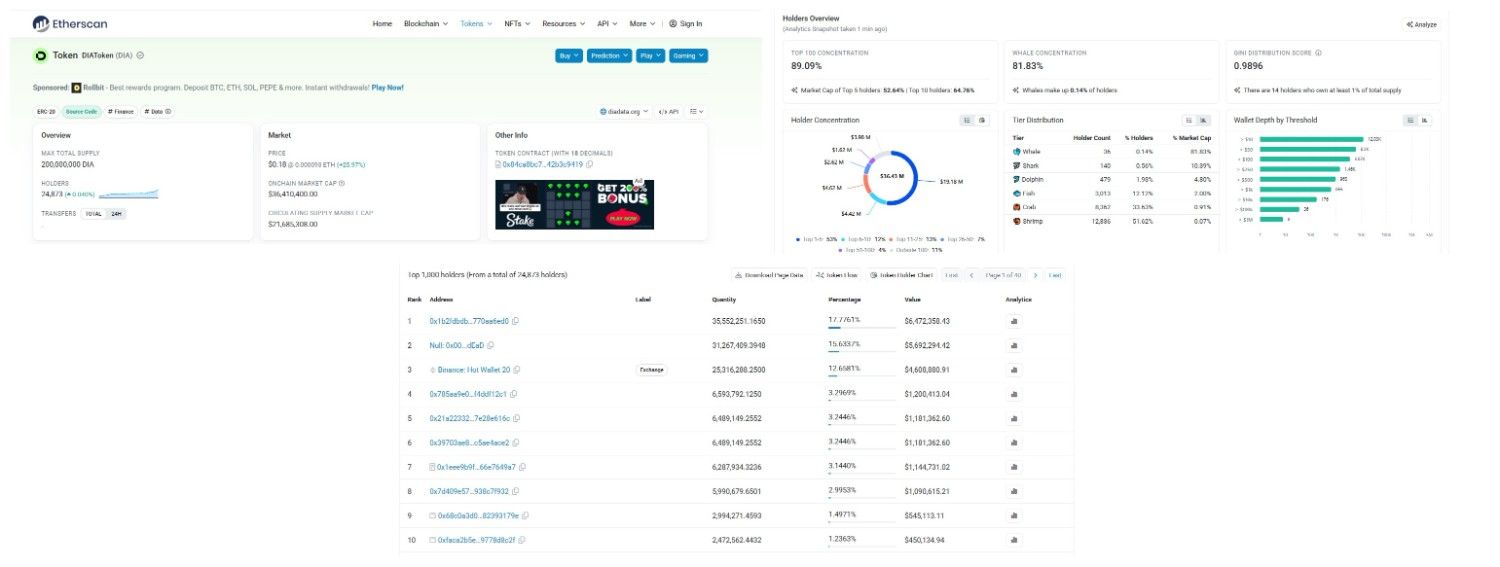Copy address 0x39703ae8...c5ae4ace2
The height and width of the screenshot is (567, 1500).
tap(517, 443)
